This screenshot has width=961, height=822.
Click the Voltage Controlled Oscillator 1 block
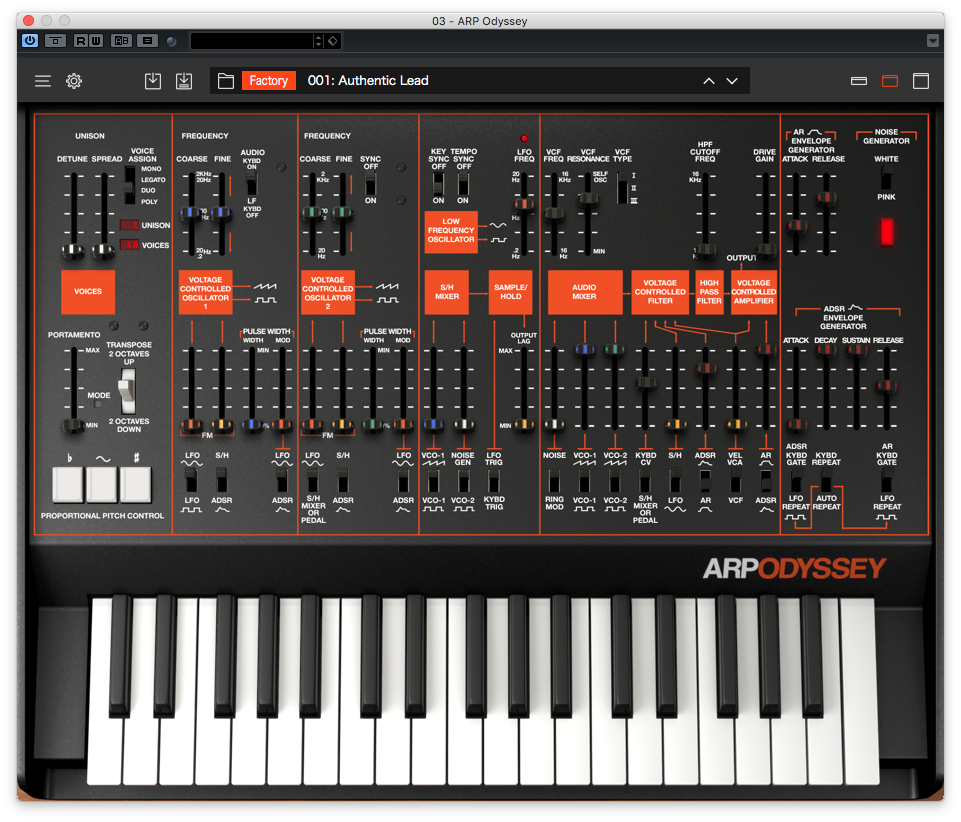pyautogui.click(x=206, y=292)
